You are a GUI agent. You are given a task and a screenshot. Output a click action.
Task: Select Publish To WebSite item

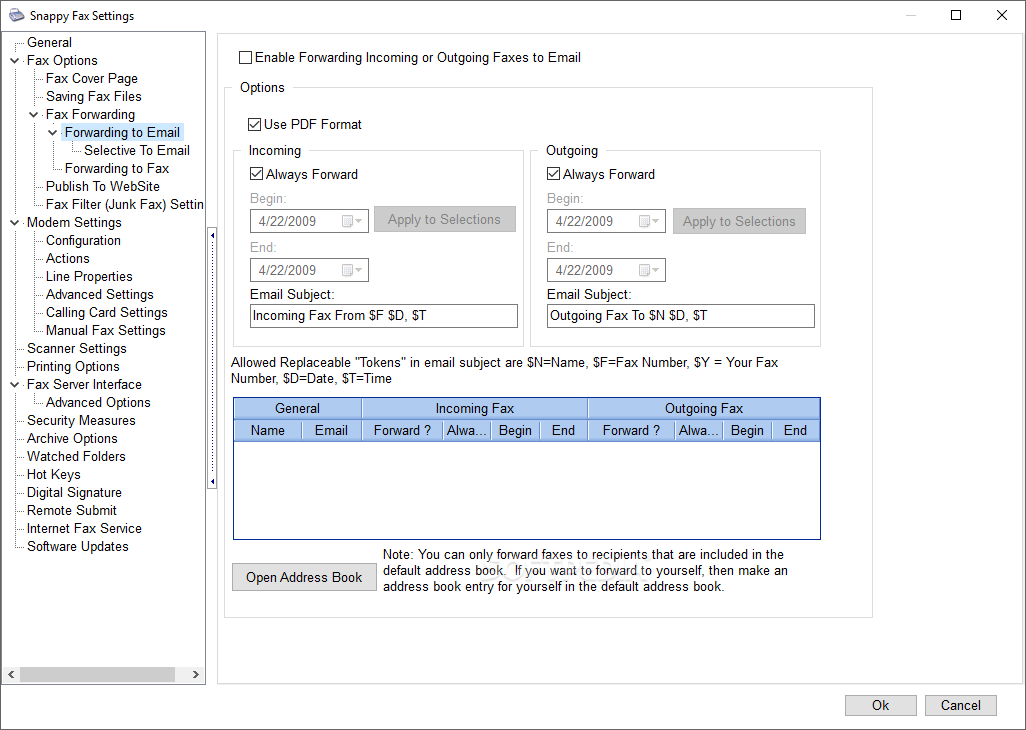[x=103, y=186]
